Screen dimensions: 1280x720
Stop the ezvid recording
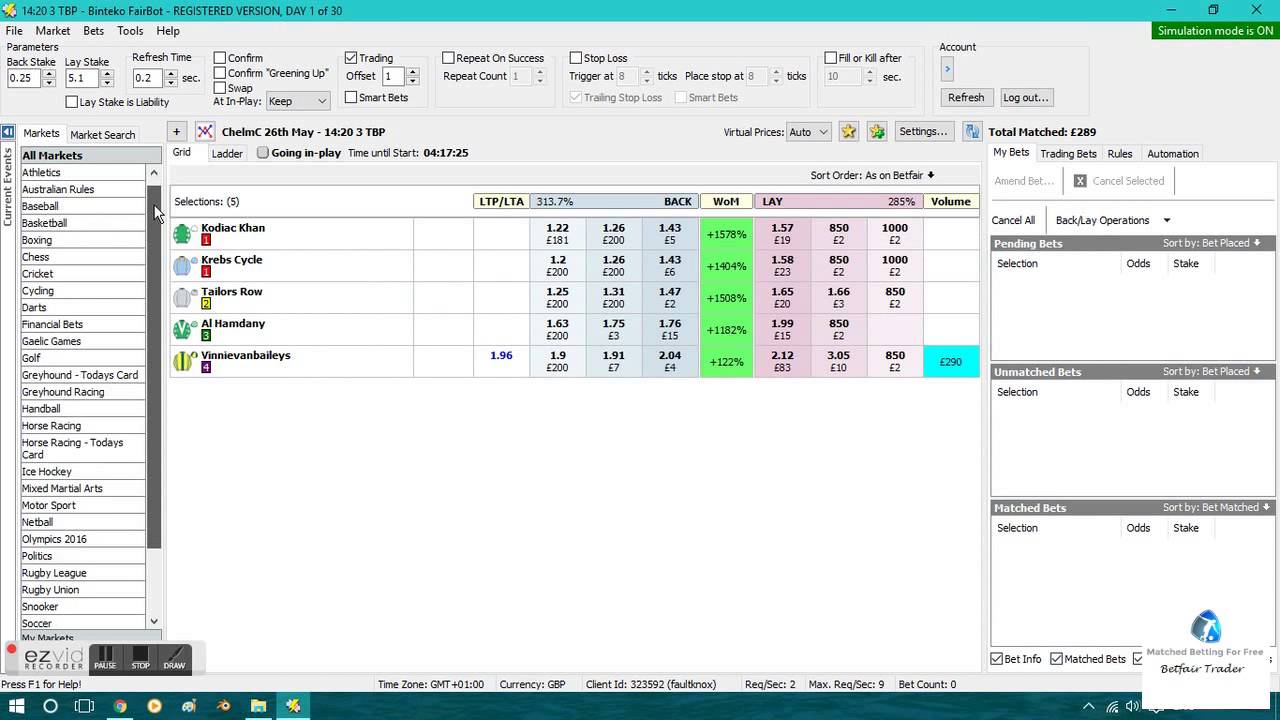point(140,658)
